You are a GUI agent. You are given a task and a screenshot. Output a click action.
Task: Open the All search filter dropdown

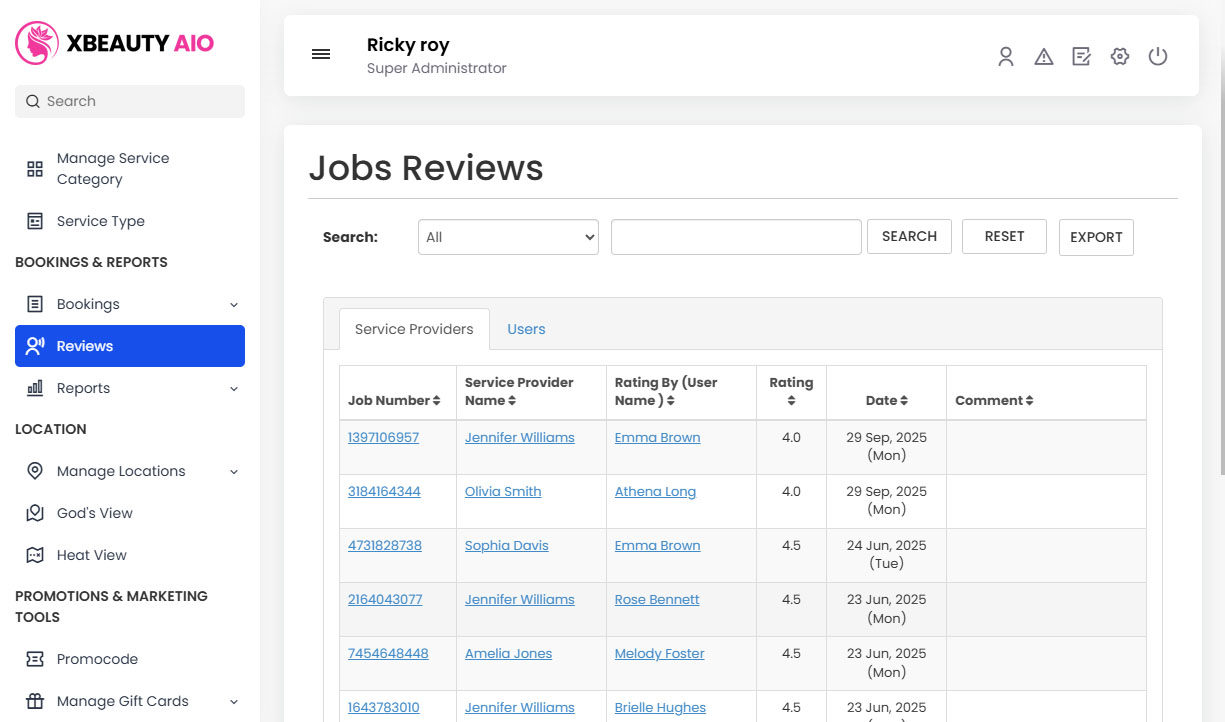click(508, 236)
